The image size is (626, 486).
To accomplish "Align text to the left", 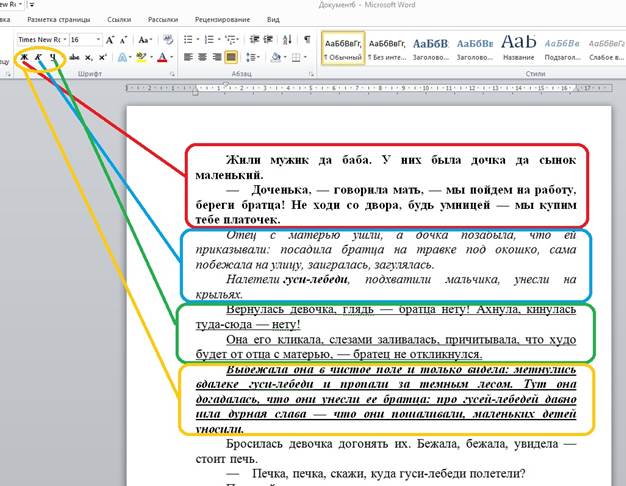I will pyautogui.click(x=188, y=57).
